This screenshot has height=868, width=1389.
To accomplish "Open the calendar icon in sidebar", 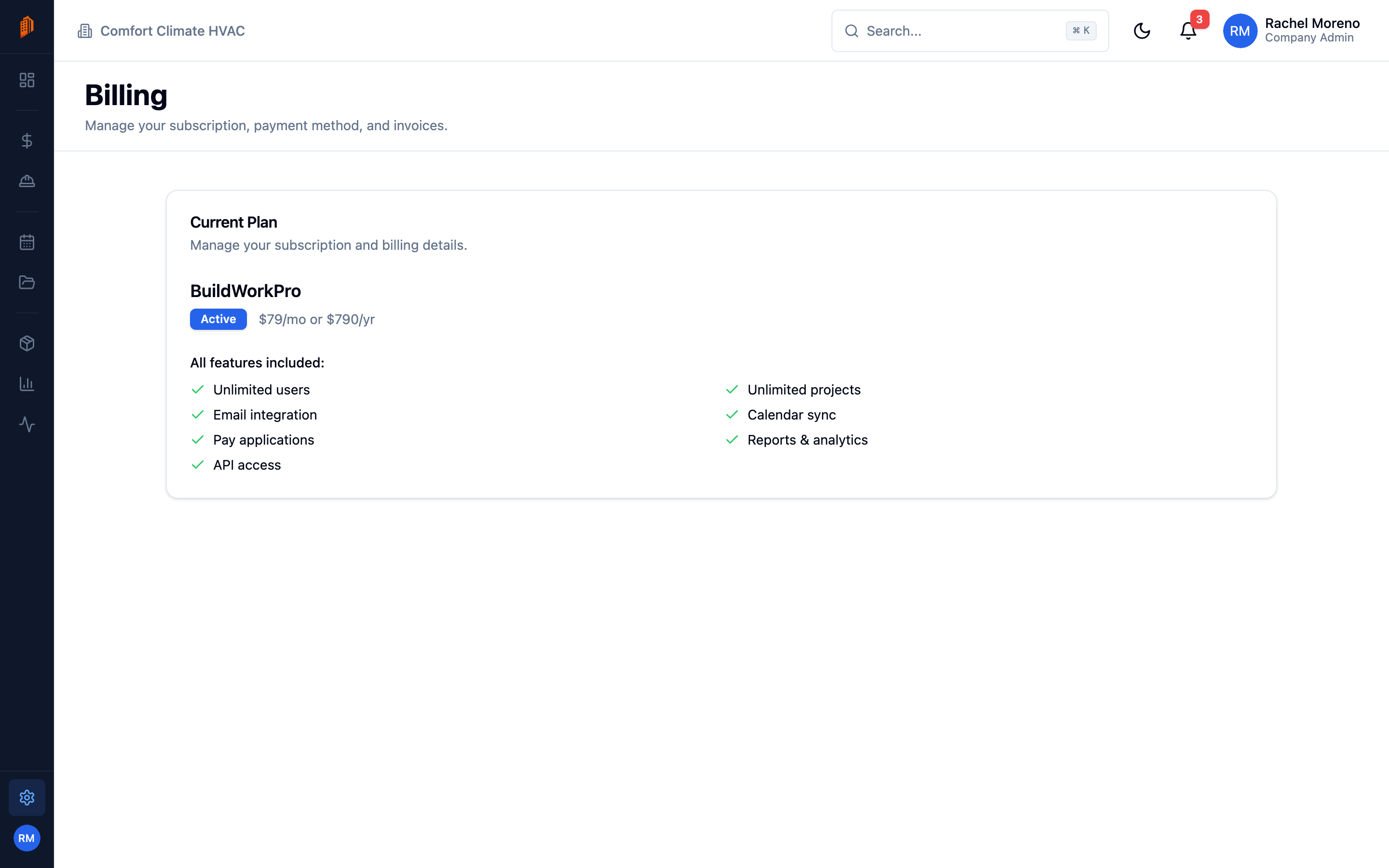I will 27,242.
